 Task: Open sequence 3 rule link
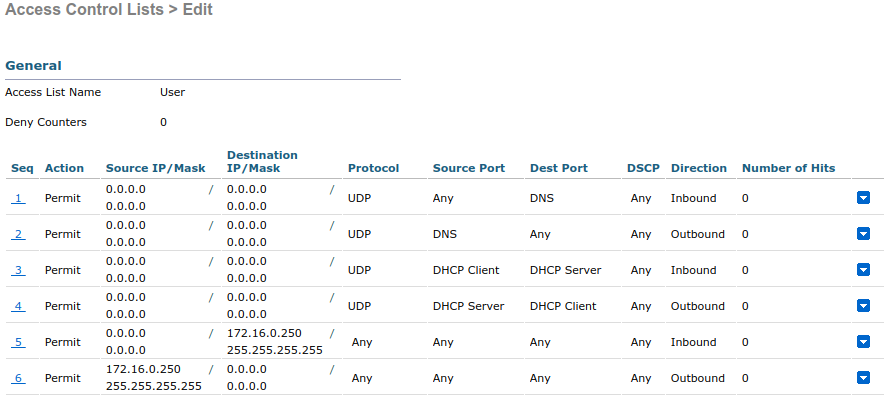click(x=18, y=270)
